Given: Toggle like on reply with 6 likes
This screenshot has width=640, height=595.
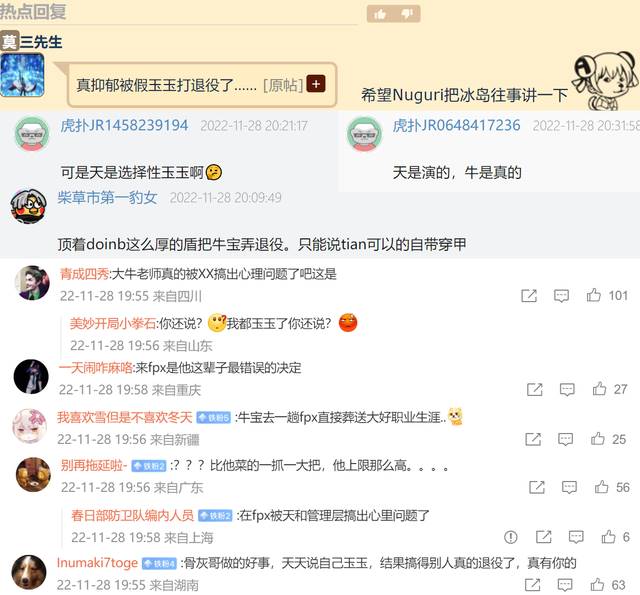Looking at the screenshot, I should (608, 537).
